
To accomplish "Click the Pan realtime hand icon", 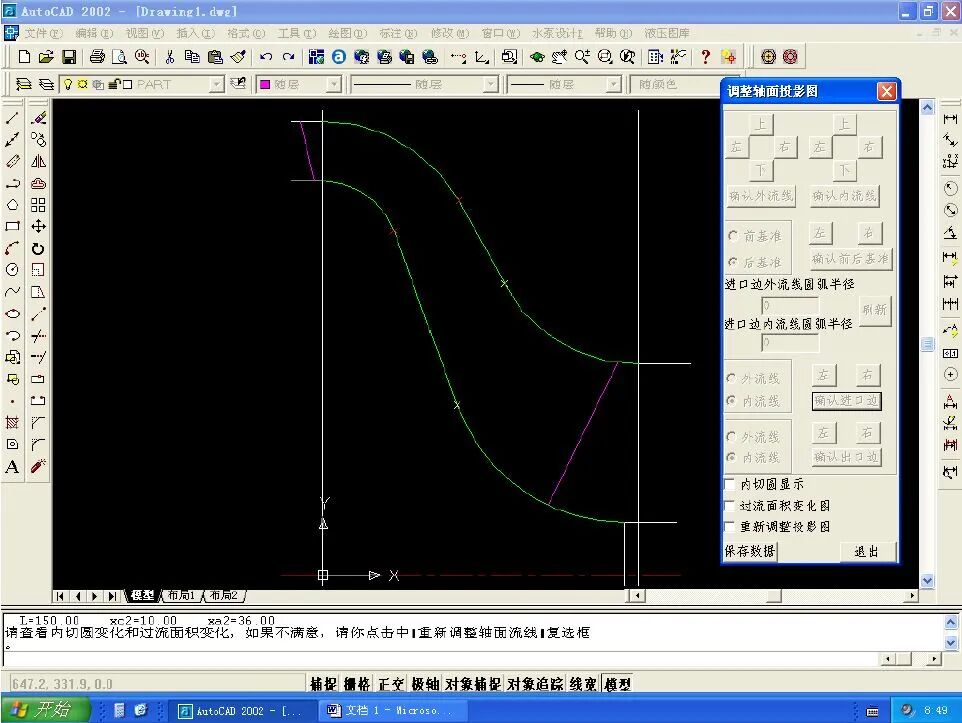I will 559,57.
